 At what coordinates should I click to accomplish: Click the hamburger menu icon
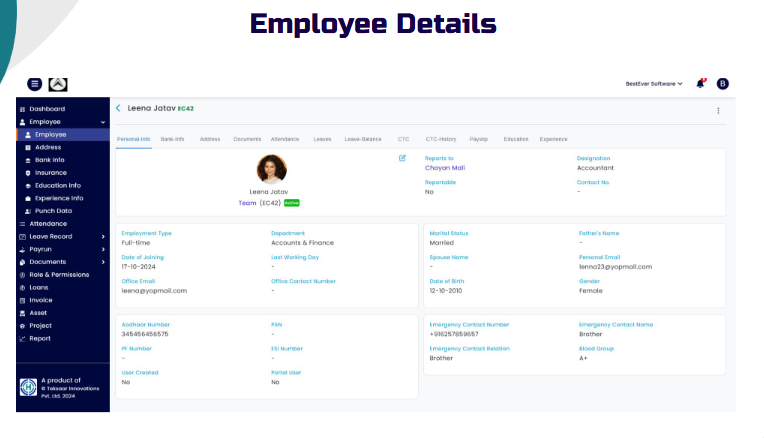point(34,84)
